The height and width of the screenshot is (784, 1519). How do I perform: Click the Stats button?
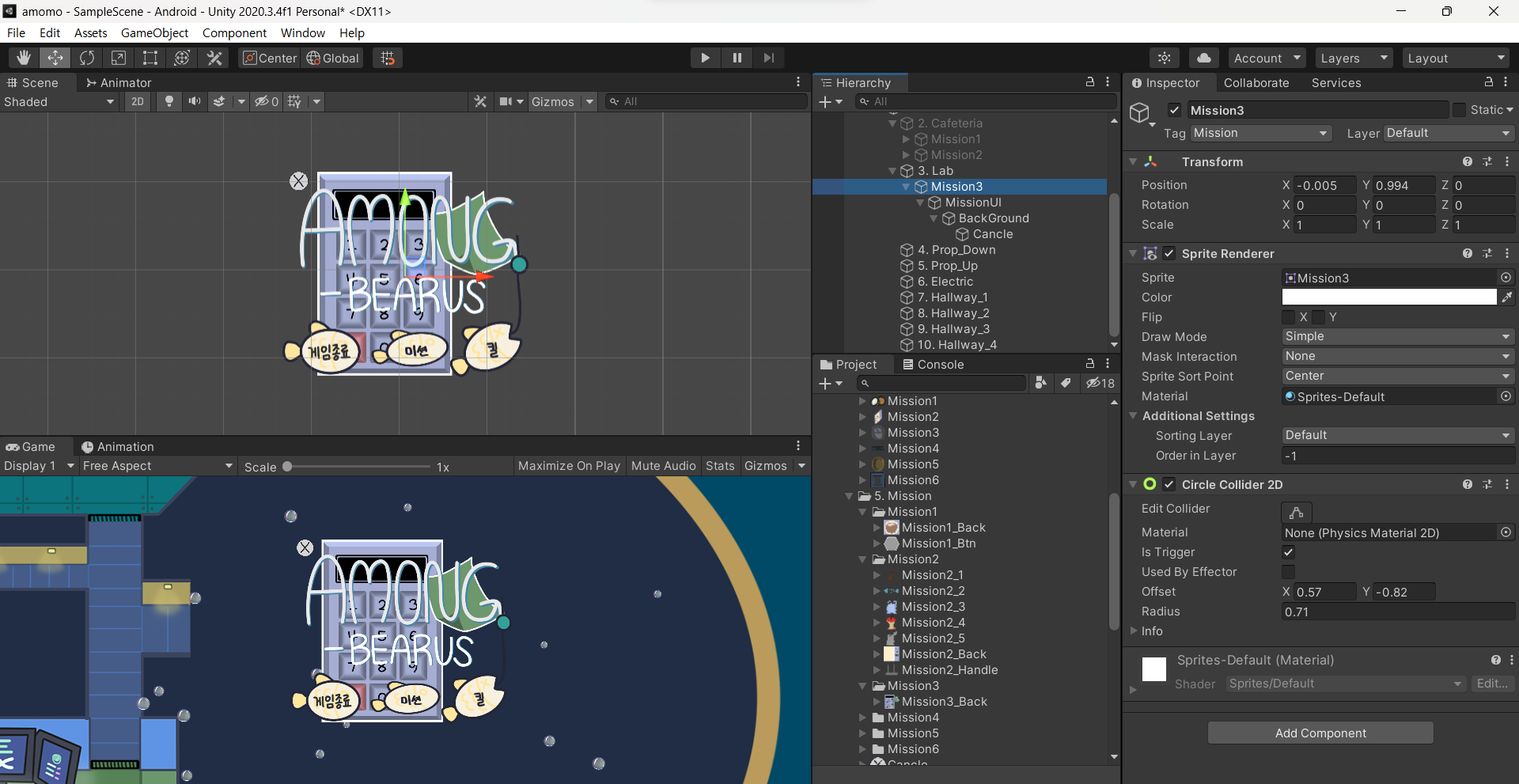[x=720, y=466]
